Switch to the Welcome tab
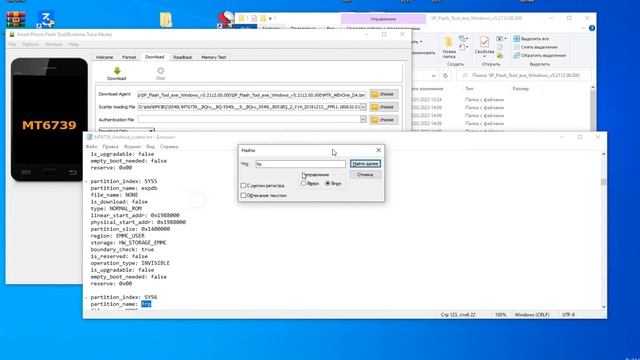The width and height of the screenshot is (640, 360). (104, 57)
